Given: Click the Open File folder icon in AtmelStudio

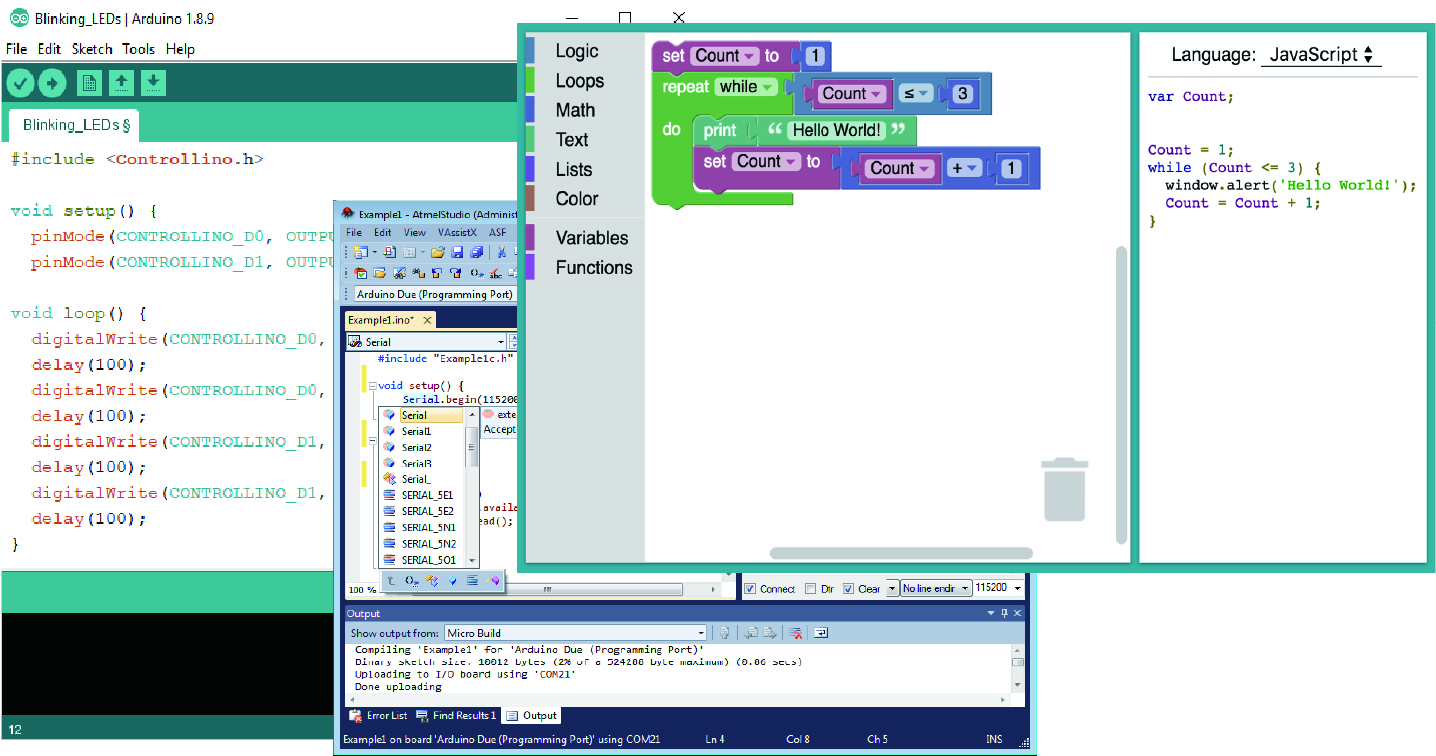Looking at the screenshot, I should (x=438, y=252).
